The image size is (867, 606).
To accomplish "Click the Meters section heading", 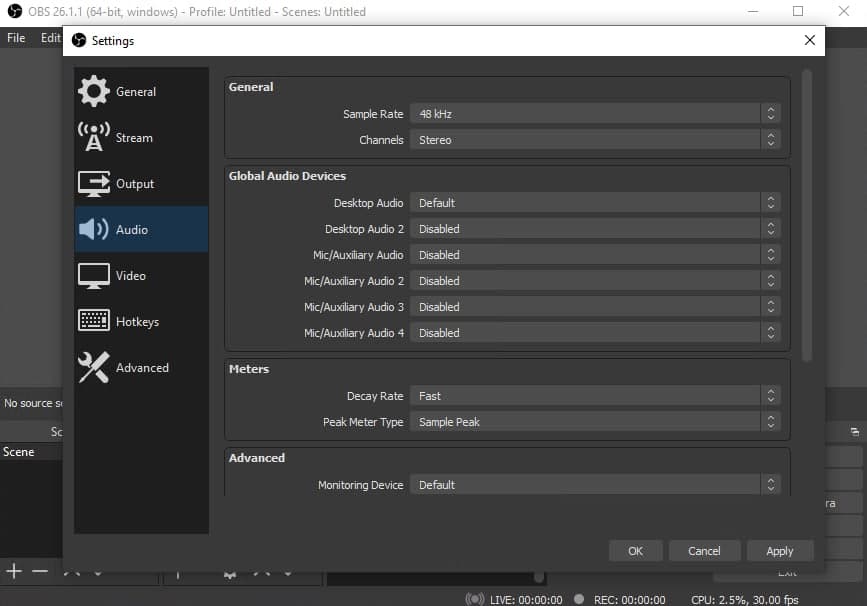I will (249, 369).
